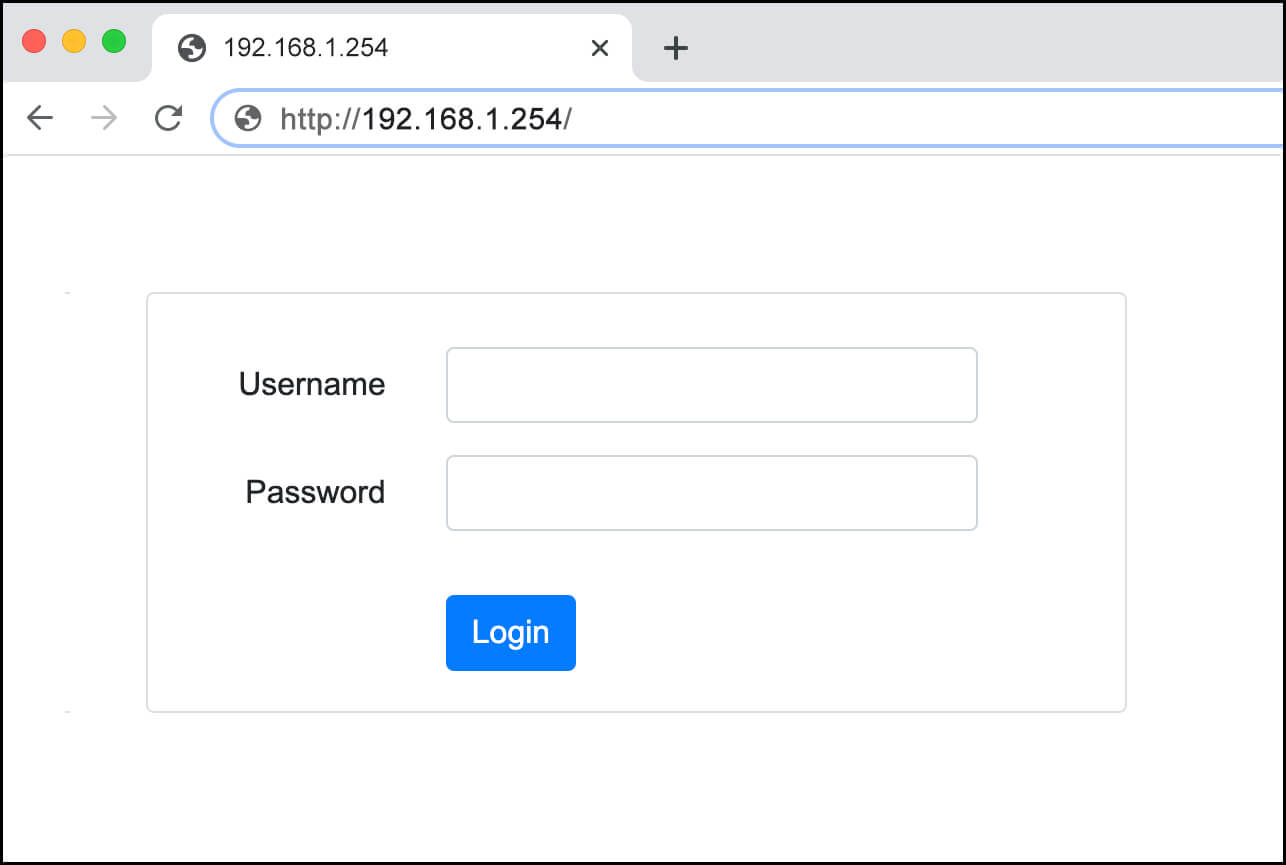Click the forward navigation arrow
The width and height of the screenshot is (1286, 865).
point(103,117)
